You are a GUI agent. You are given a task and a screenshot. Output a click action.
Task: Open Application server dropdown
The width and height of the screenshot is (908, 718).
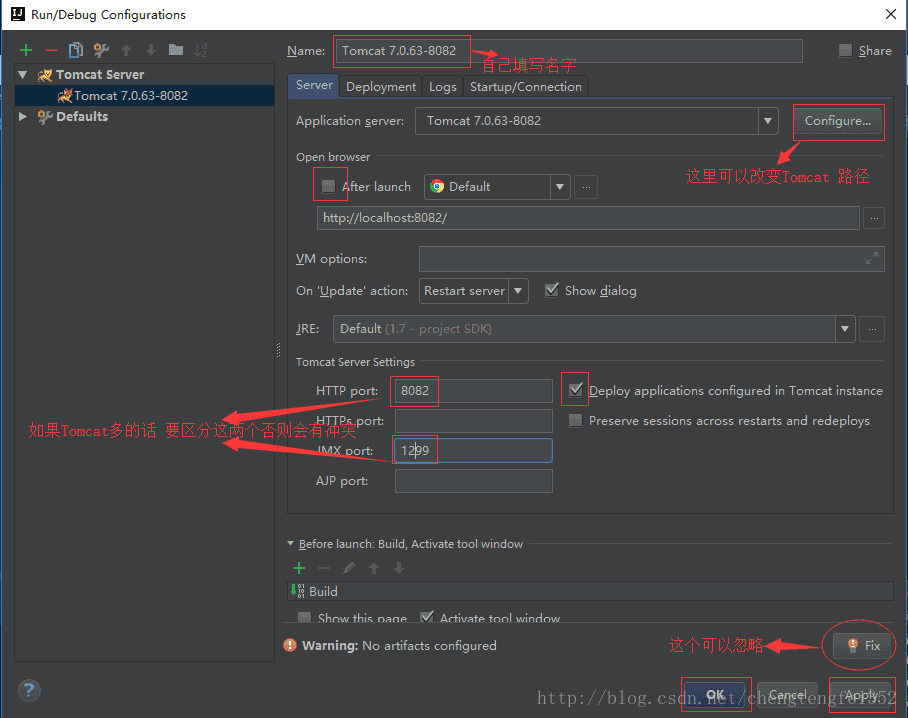point(768,121)
